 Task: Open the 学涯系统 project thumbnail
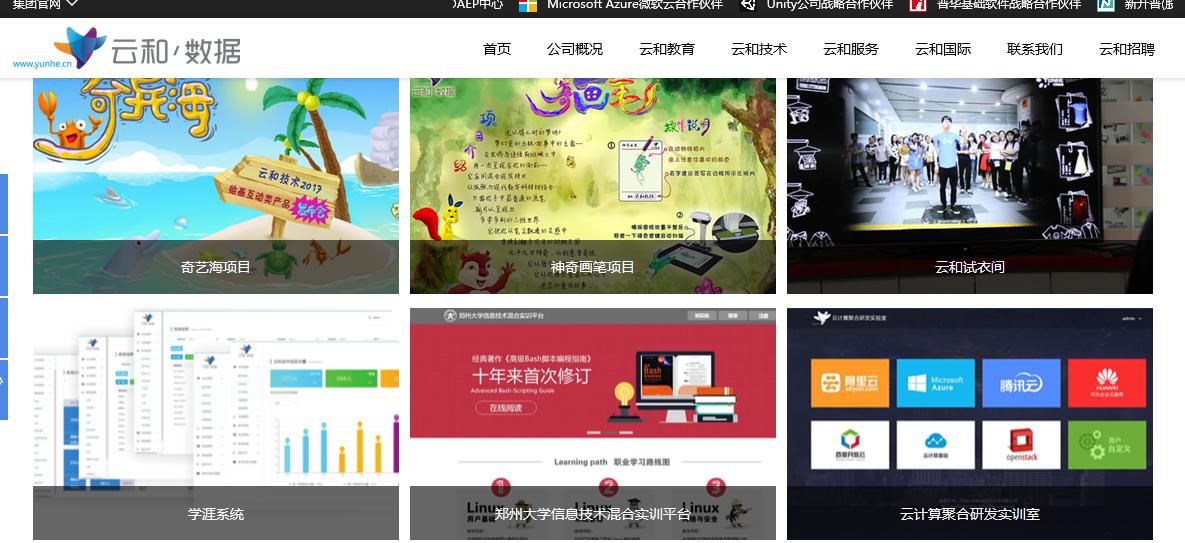[216, 420]
